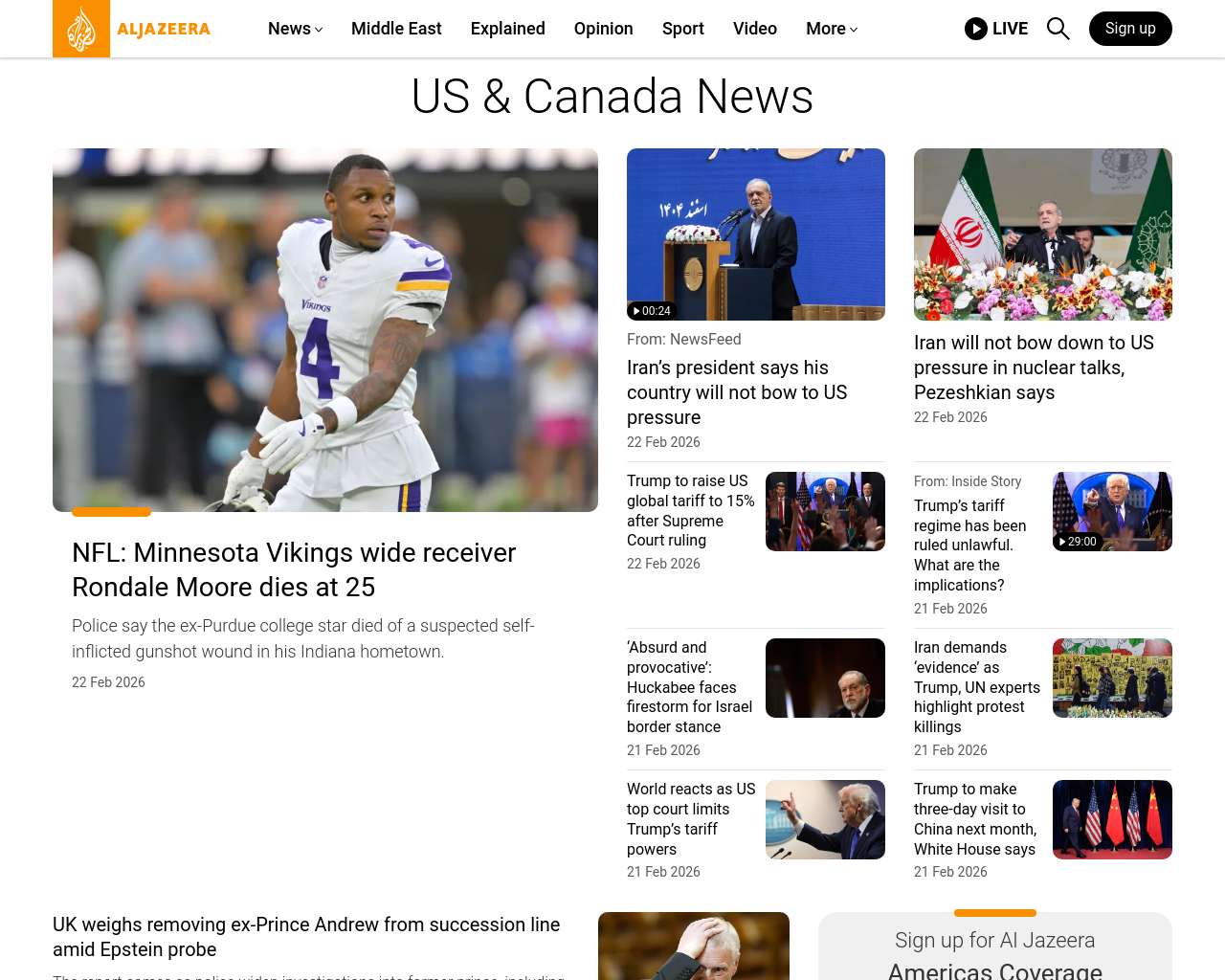The width and height of the screenshot is (1225, 980).
Task: Open the Video section
Action: (x=754, y=29)
